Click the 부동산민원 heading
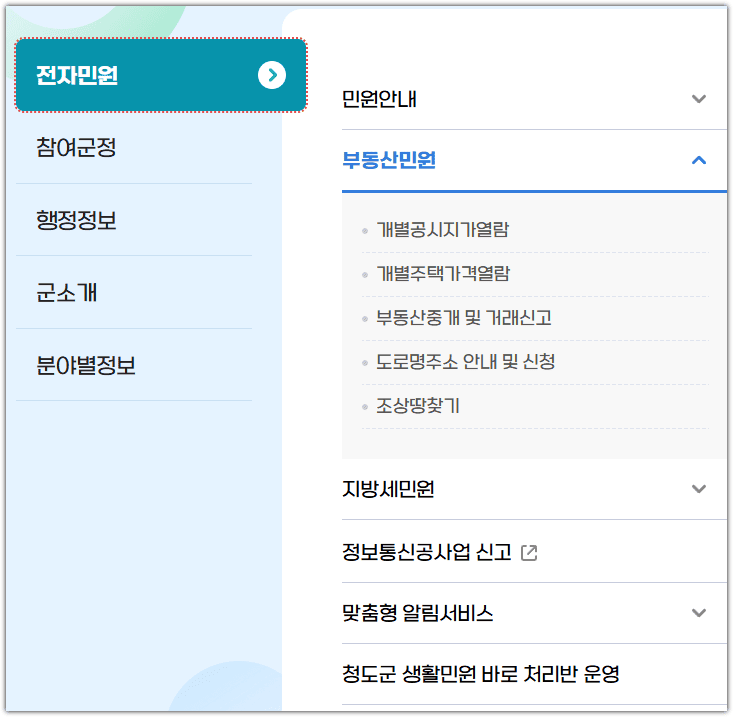The height and width of the screenshot is (717, 733). pos(388,160)
